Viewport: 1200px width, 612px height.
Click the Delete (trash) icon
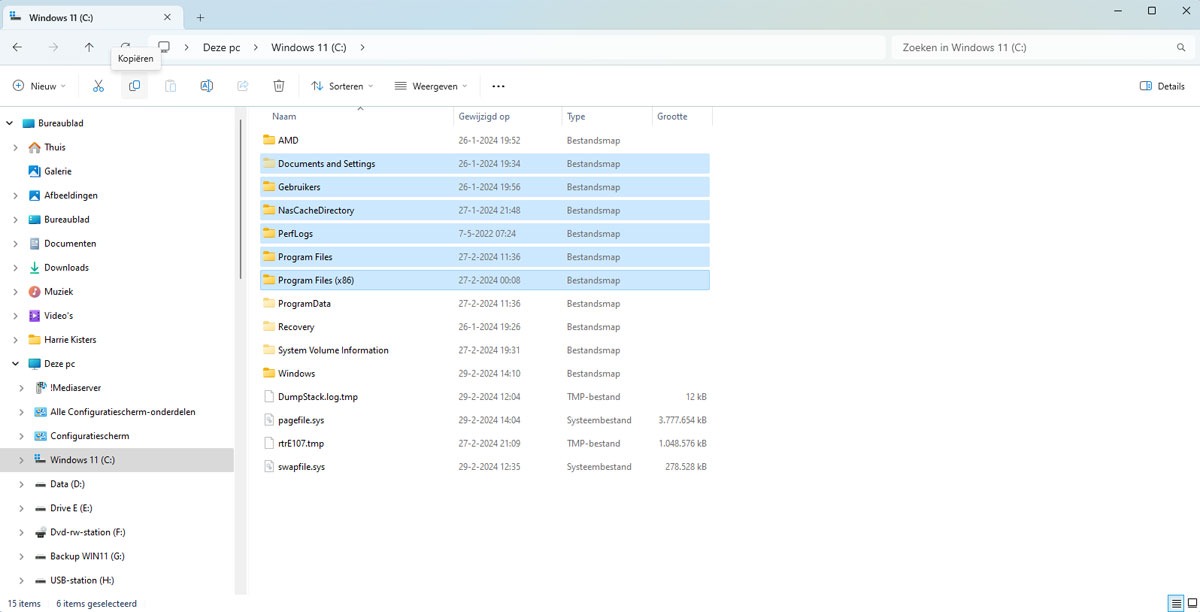tap(278, 85)
